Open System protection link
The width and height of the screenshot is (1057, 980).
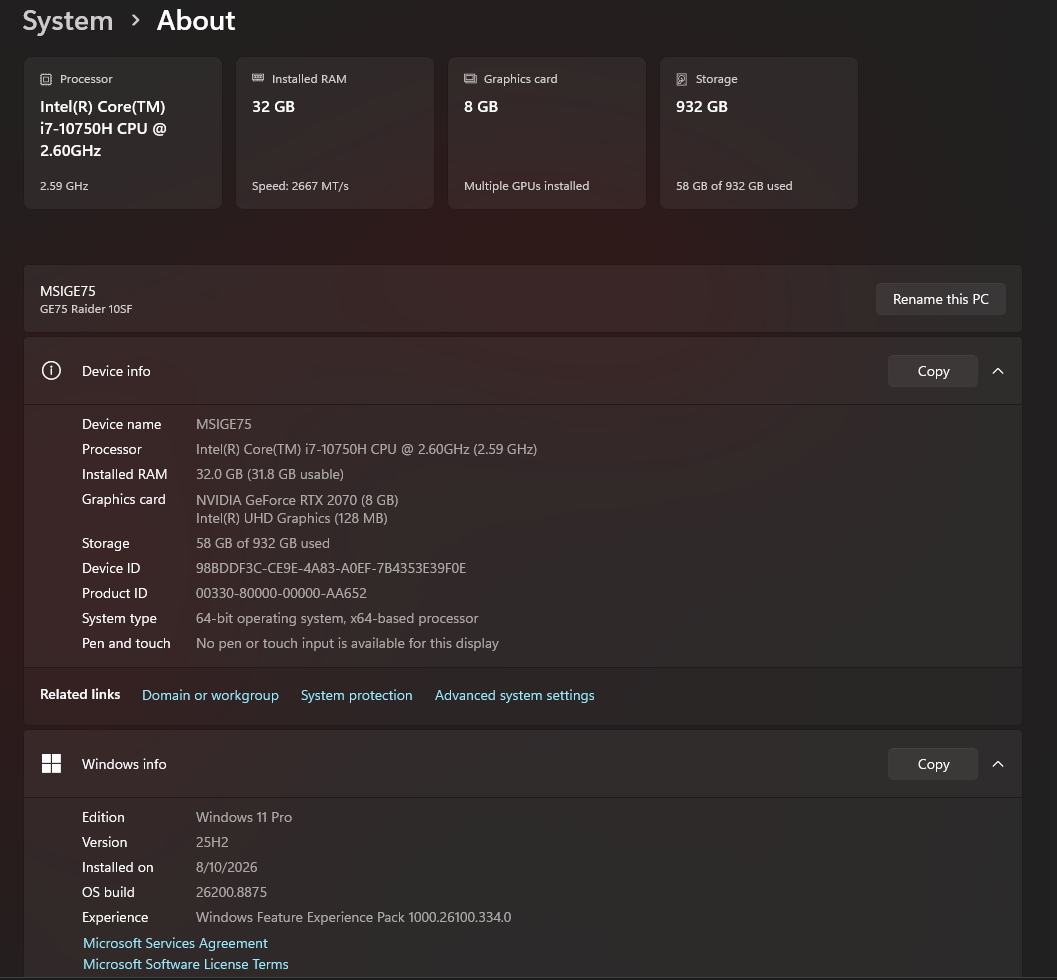coord(357,695)
